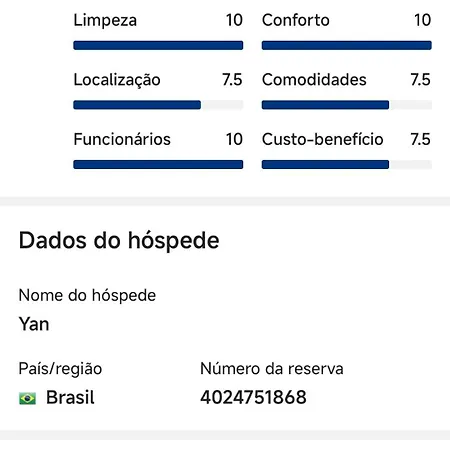
Task: Click the Conforto label
Action: coord(296,20)
